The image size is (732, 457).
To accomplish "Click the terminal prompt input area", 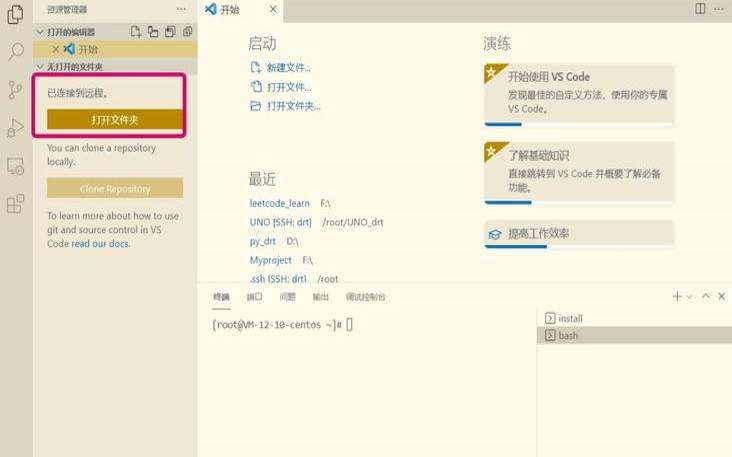I will (x=349, y=324).
